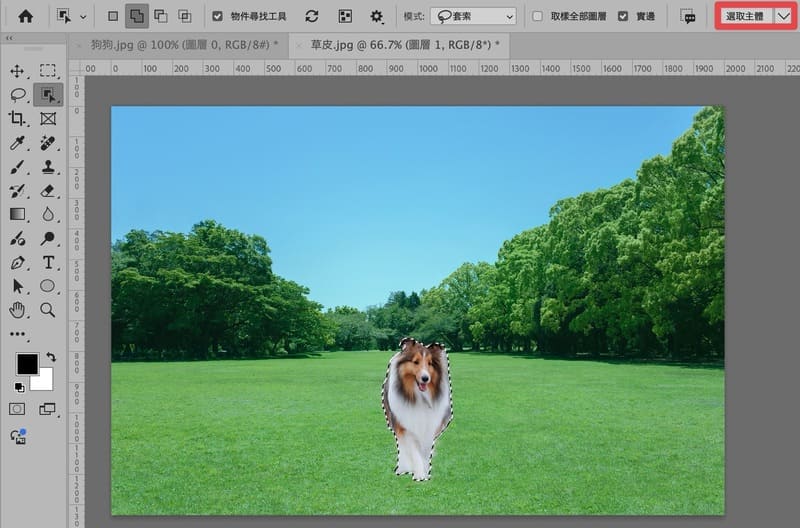Viewport: 800px width, 528px height.
Task: Select the History Brush tool
Action: pyautogui.click(x=17, y=191)
